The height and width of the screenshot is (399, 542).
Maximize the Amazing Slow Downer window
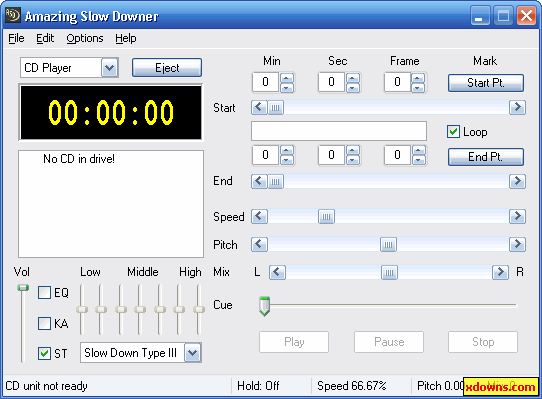pos(503,16)
